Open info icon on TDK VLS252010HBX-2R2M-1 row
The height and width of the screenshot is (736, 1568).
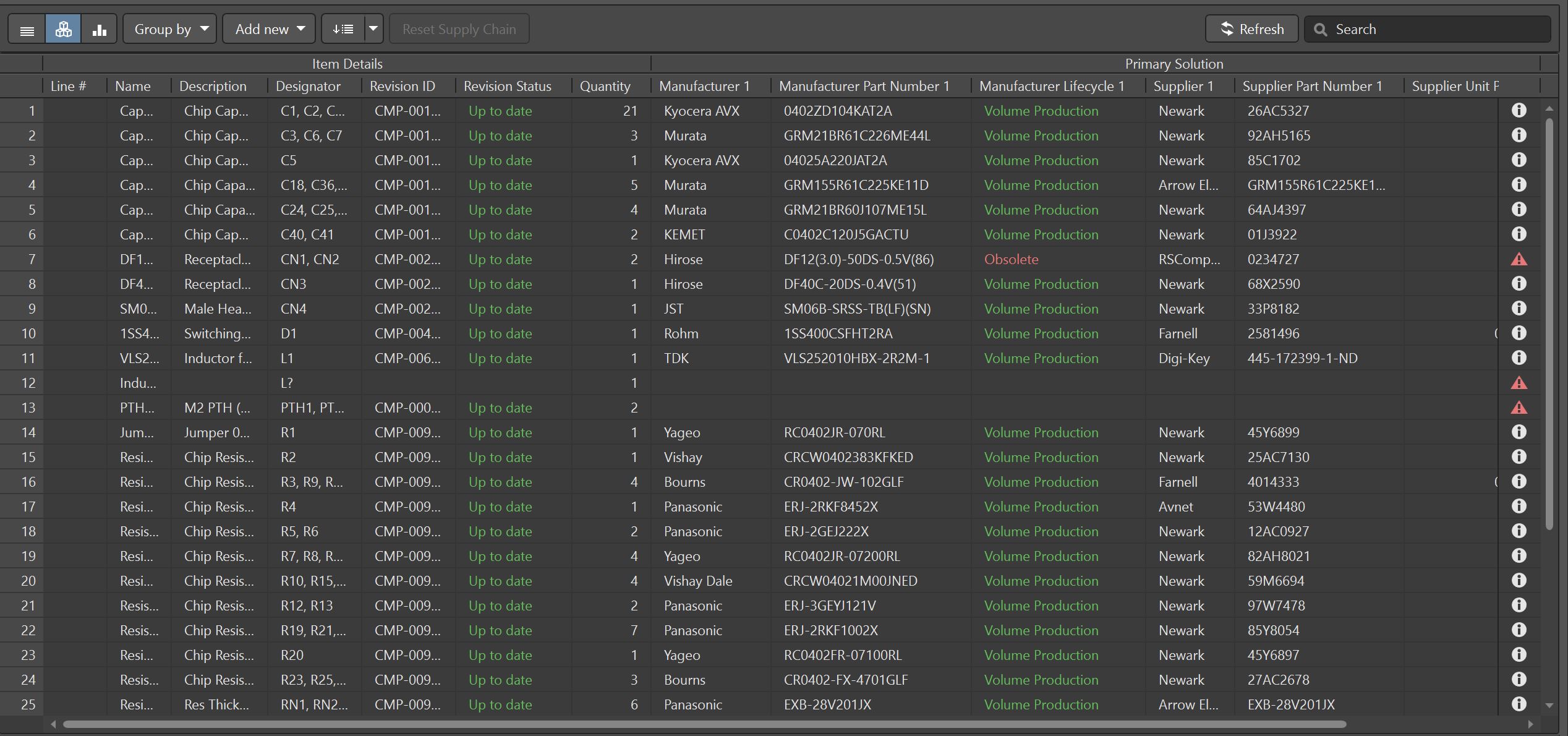[1519, 357]
